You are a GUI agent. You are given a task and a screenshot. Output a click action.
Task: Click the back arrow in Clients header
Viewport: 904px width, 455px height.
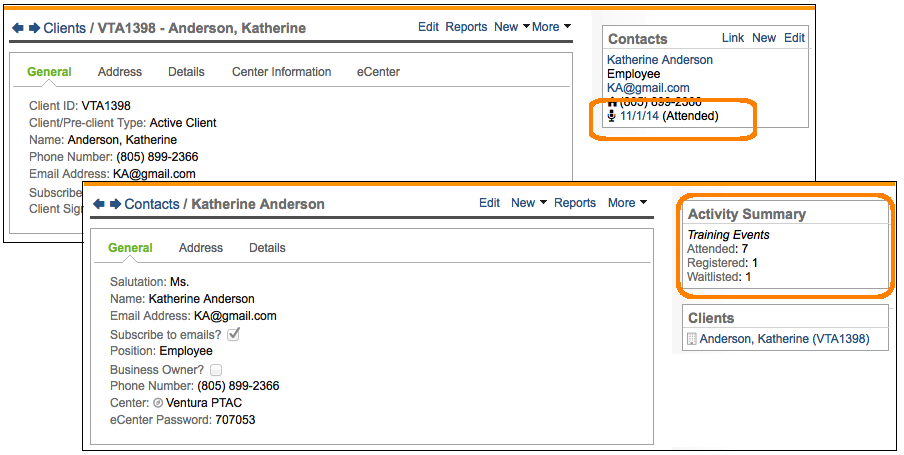click(x=16, y=28)
